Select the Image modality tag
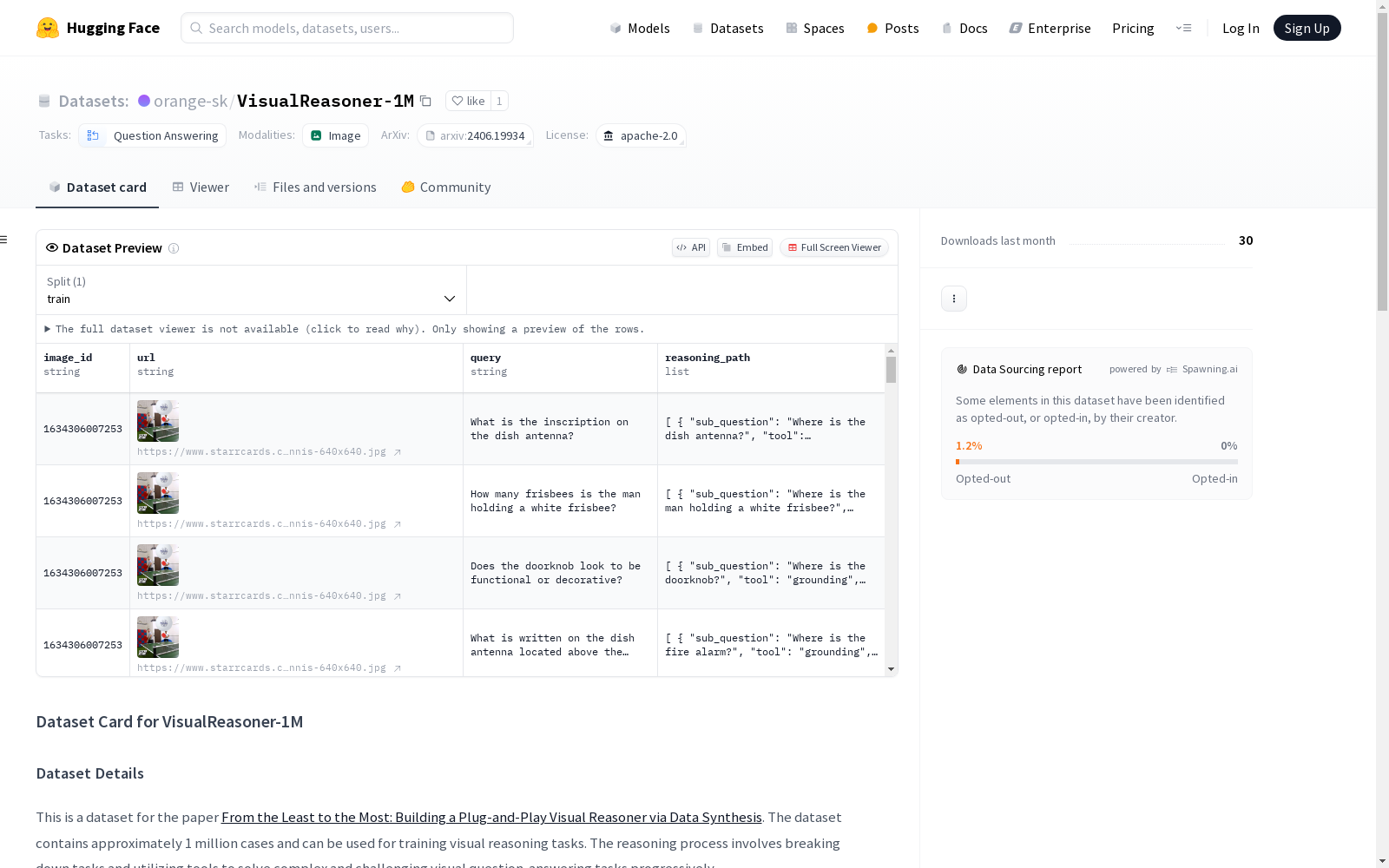 336,135
